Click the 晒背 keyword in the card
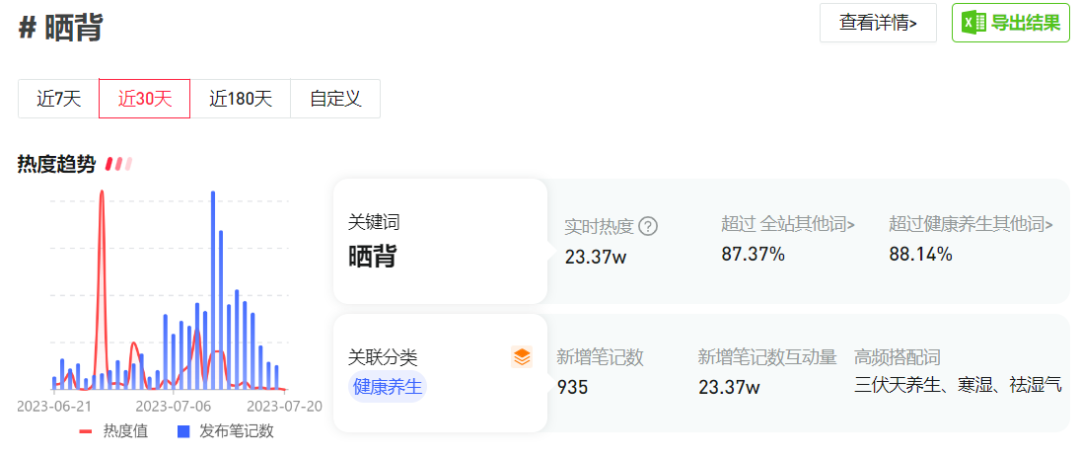Screen dimensions: 1080x457 click(x=372, y=256)
